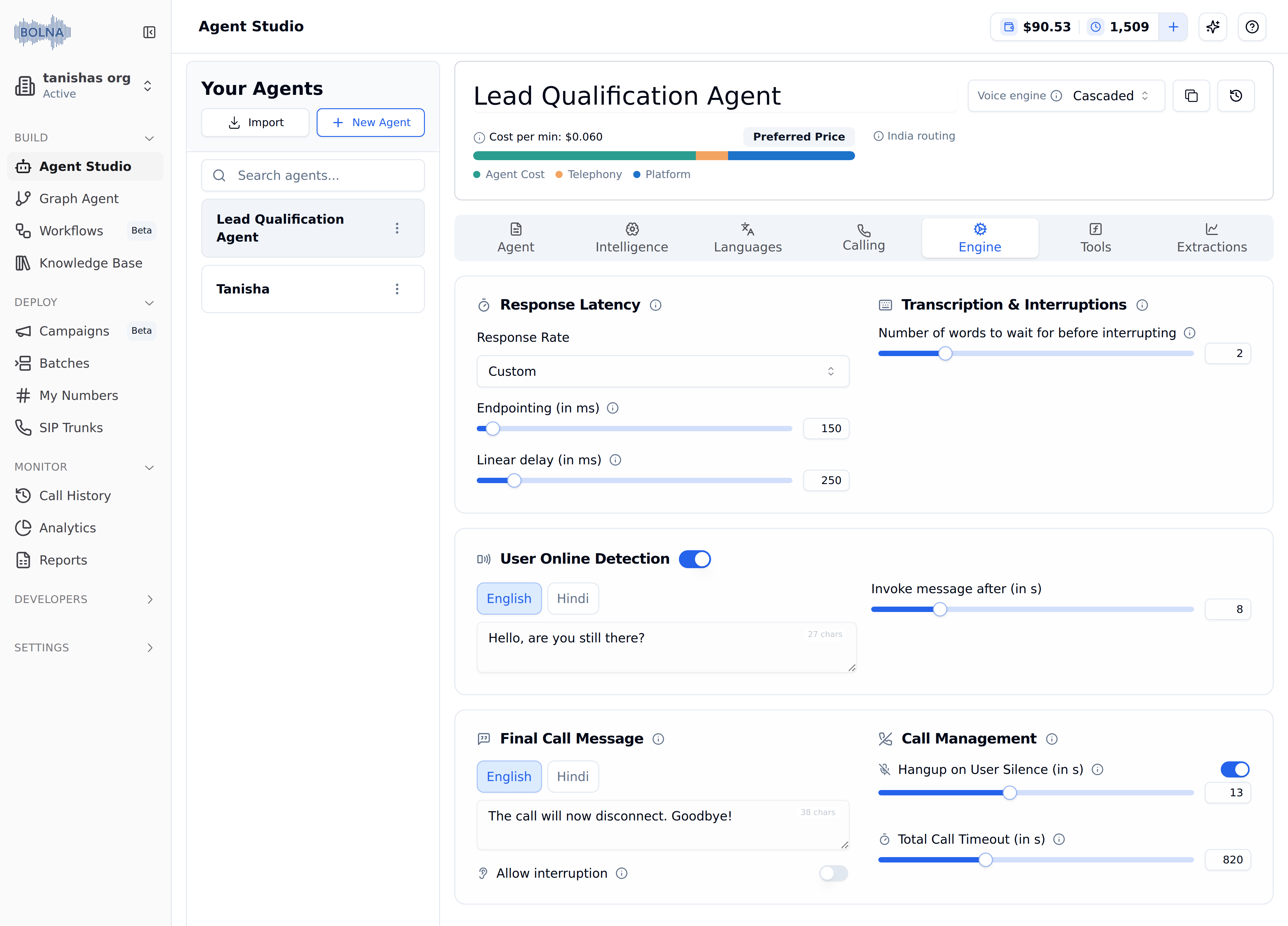Open Call History in sidebar
This screenshot has width=1288, height=926.
pos(85,496)
